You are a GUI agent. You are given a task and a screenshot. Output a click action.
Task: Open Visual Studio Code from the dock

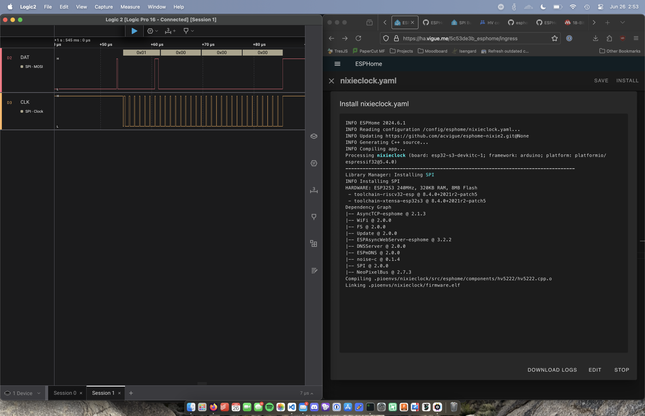pos(292,407)
